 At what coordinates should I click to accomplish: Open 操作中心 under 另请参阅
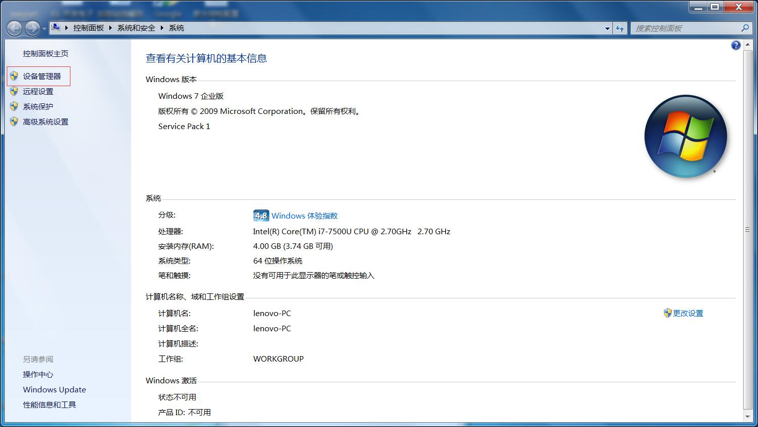tap(38, 374)
